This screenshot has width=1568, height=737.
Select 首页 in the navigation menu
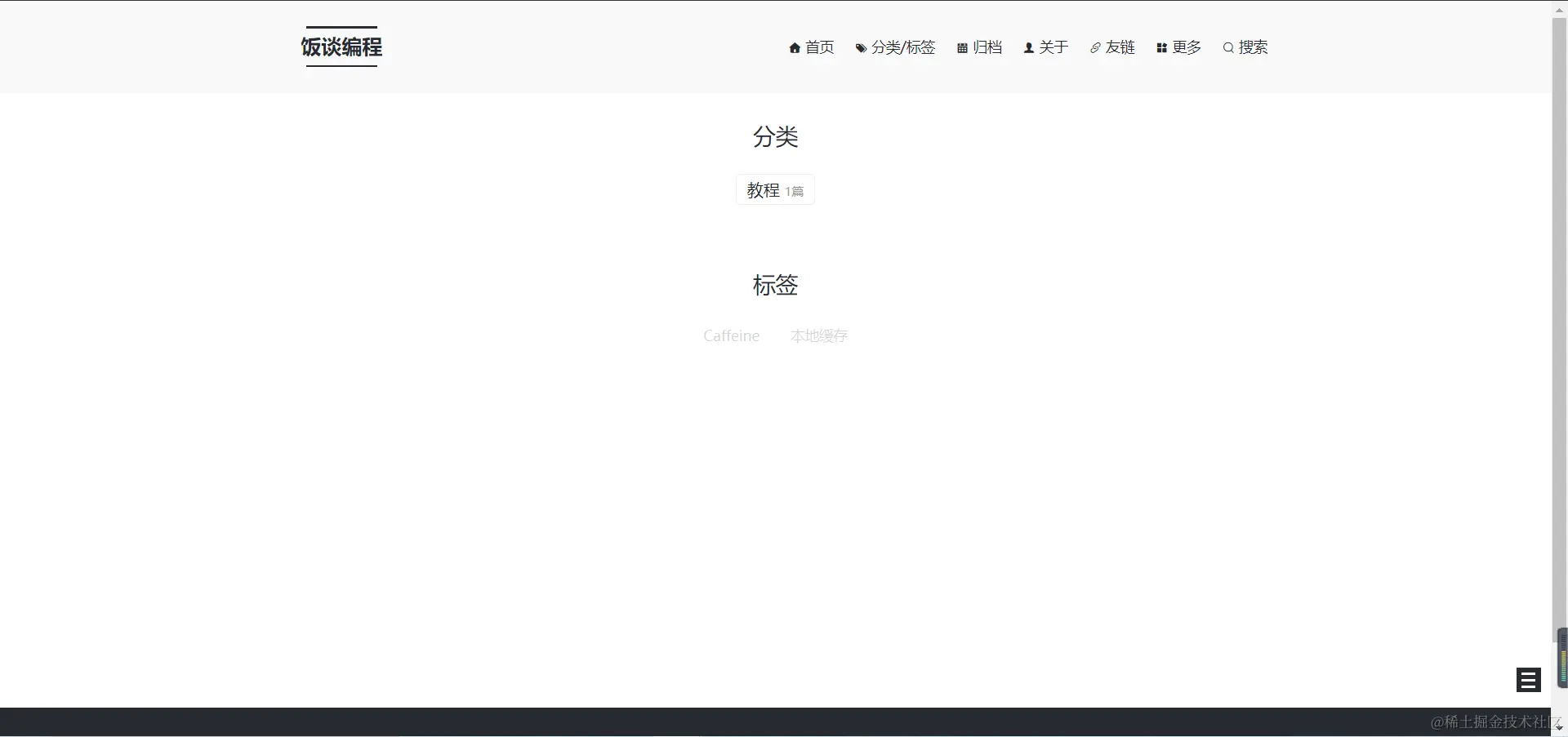coord(819,47)
